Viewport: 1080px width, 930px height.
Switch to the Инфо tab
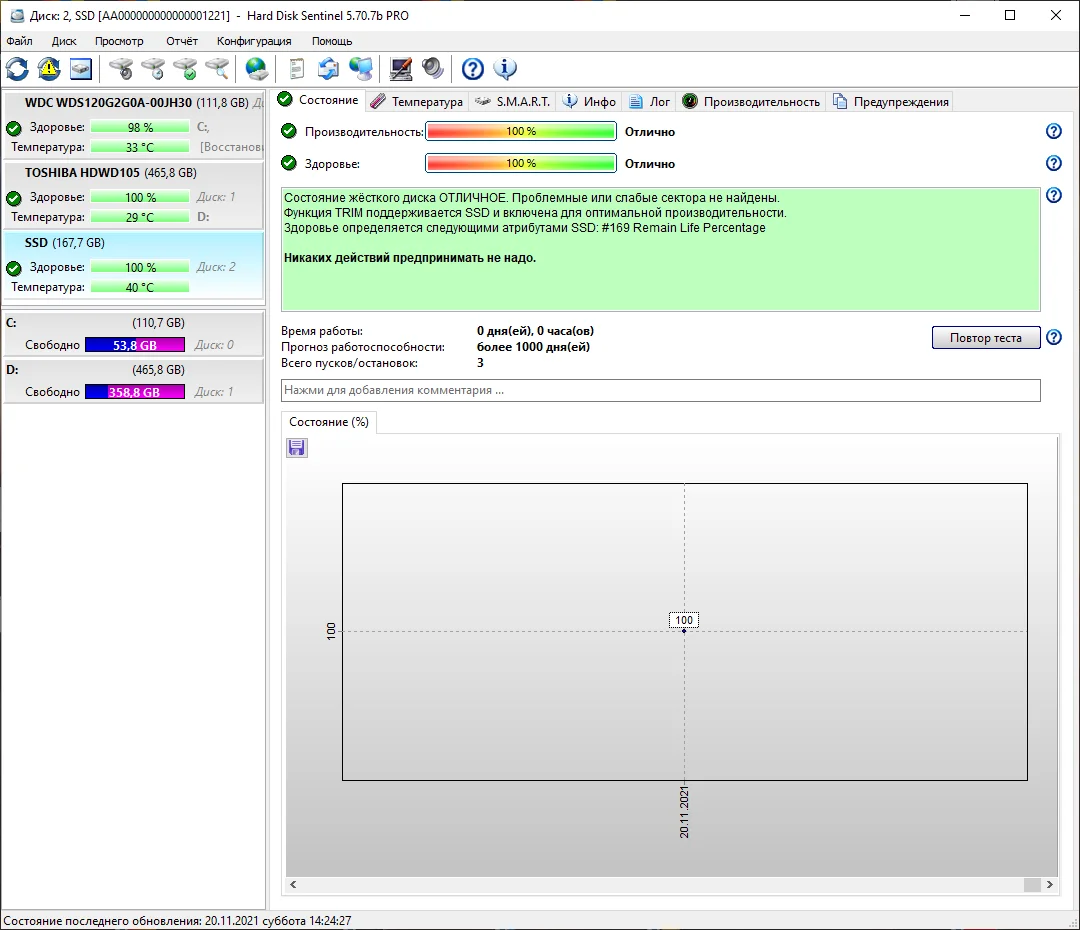pyautogui.click(x=590, y=102)
